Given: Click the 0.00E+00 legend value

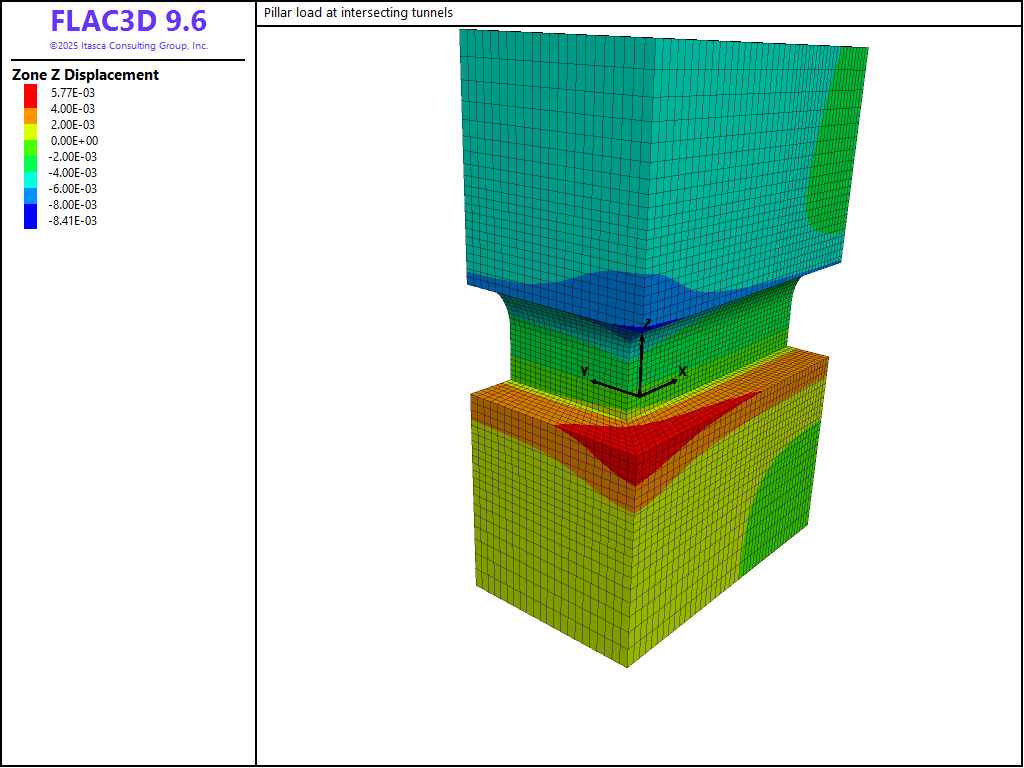Looking at the screenshot, I should click(73, 141).
